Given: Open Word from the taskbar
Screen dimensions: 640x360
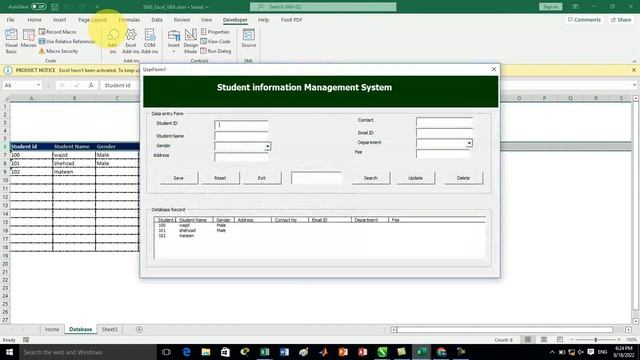Looking at the screenshot, I should (284, 352).
